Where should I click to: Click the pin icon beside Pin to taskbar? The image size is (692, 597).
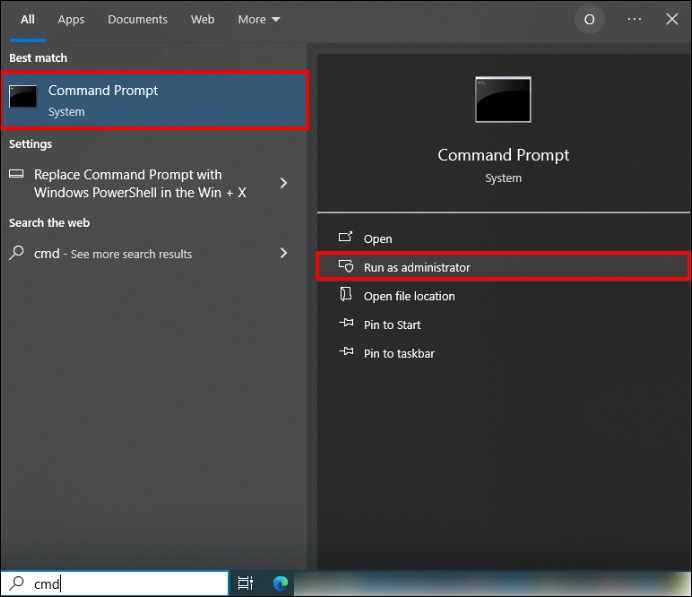click(x=346, y=352)
